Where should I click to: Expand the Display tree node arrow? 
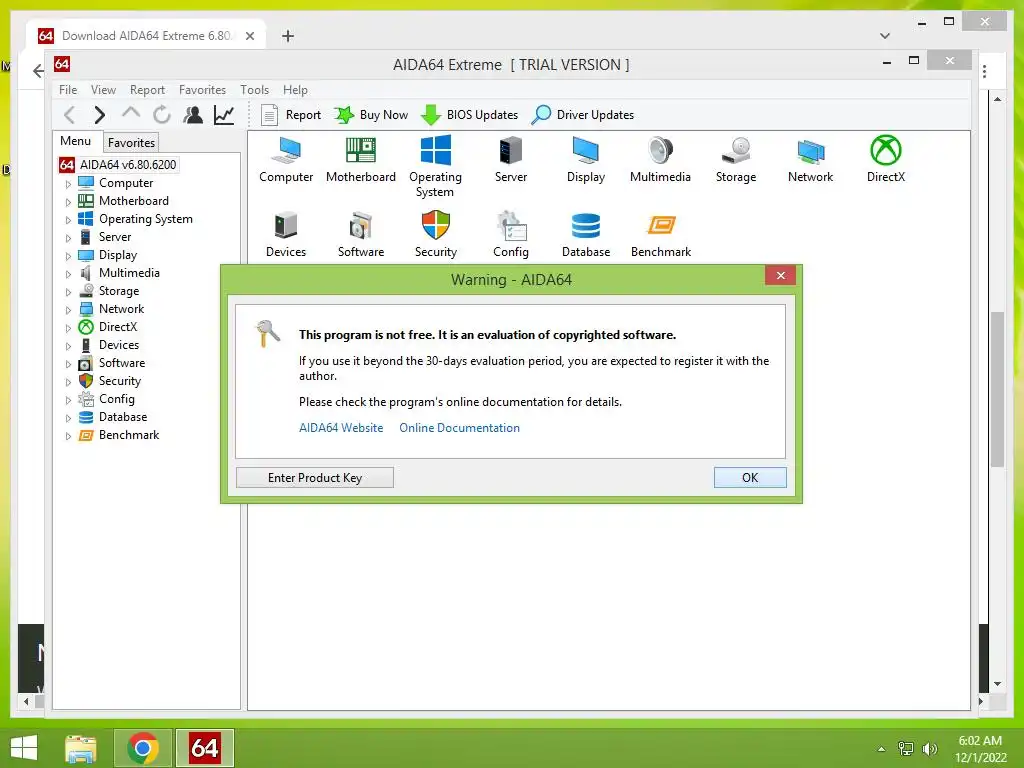tap(68, 256)
